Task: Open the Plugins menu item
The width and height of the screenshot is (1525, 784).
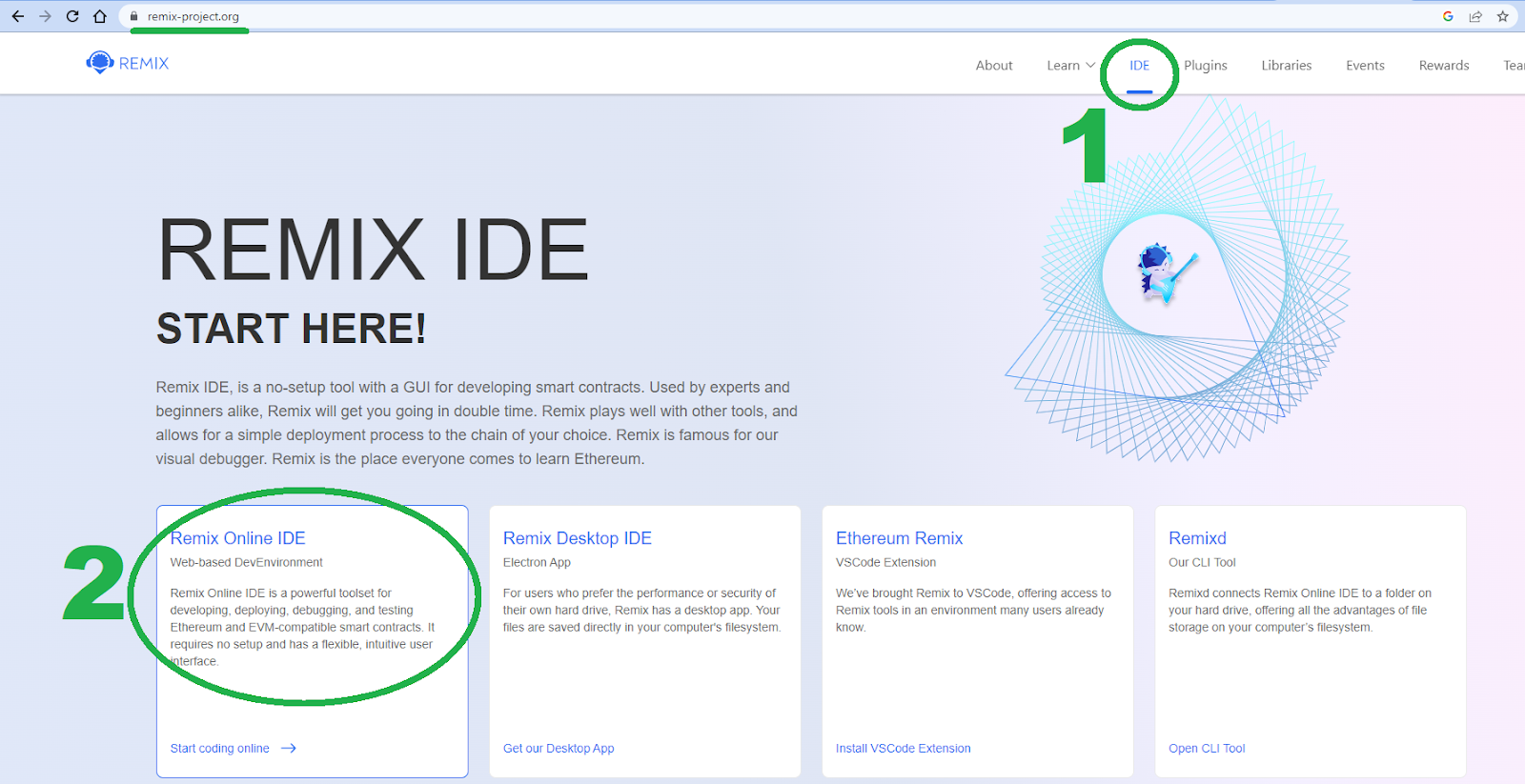Action: (x=1205, y=66)
